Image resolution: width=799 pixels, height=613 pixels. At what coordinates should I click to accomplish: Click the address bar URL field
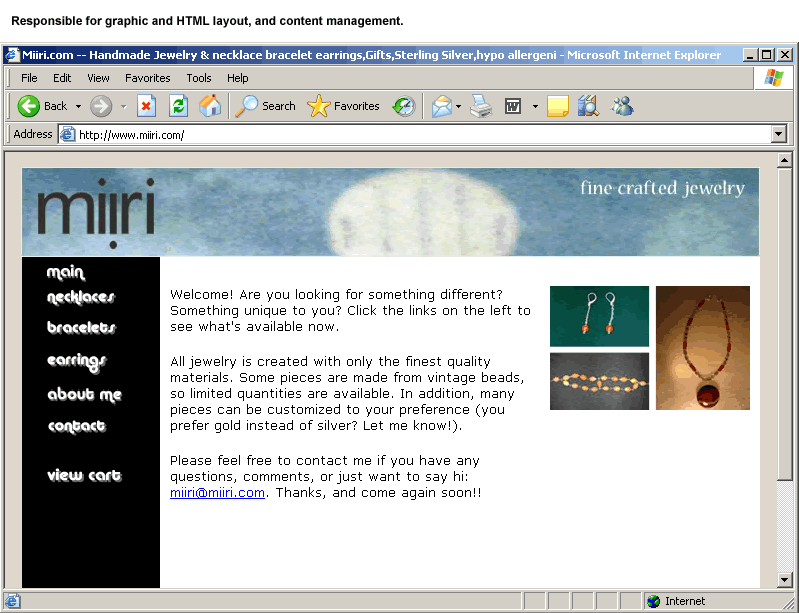point(420,134)
